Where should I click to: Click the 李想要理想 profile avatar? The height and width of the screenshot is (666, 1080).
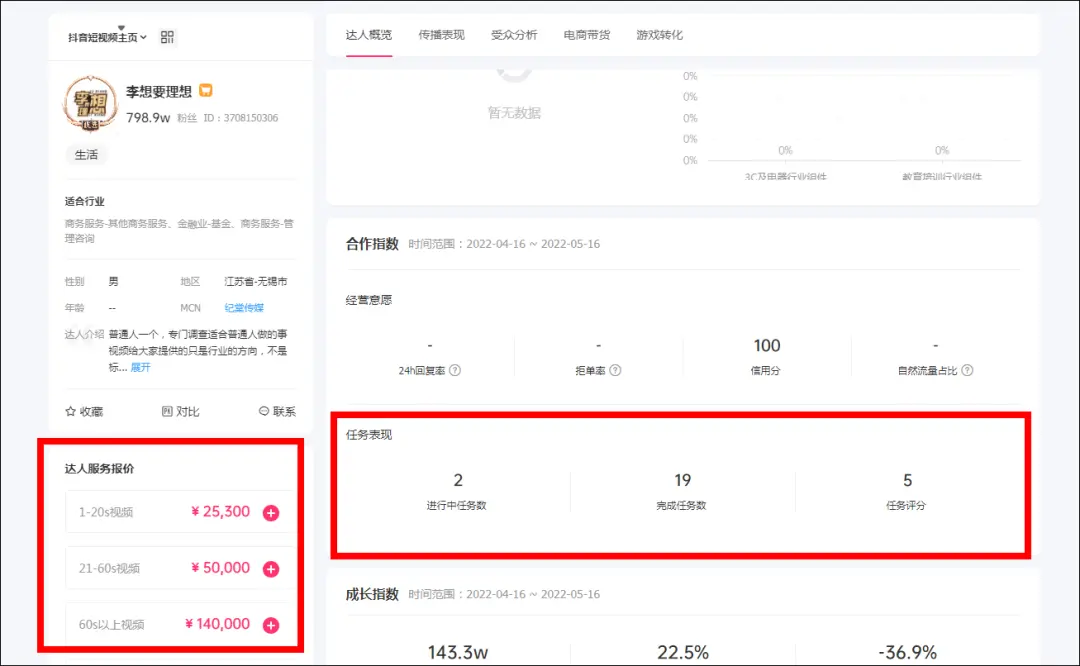[90, 103]
